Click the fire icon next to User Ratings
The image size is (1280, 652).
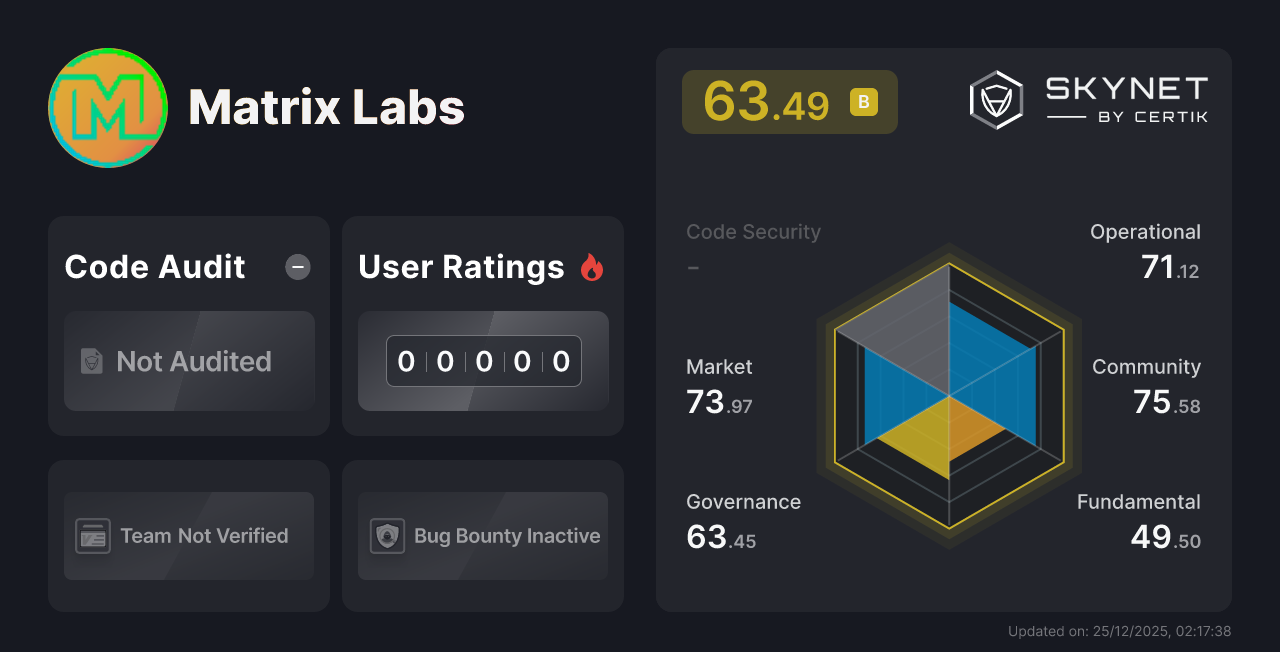pos(592,266)
